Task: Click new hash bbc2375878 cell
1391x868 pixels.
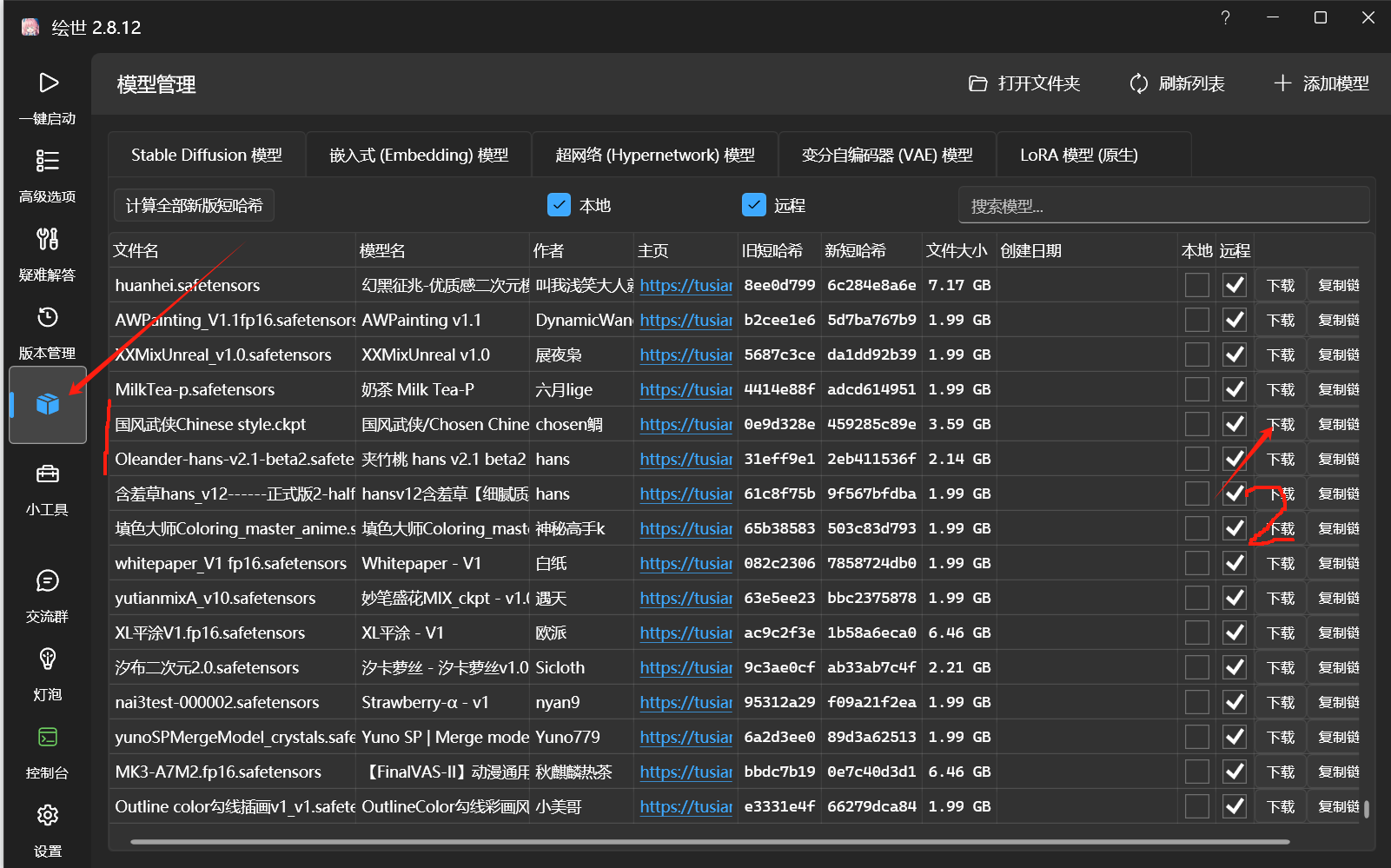Action: coord(871,598)
